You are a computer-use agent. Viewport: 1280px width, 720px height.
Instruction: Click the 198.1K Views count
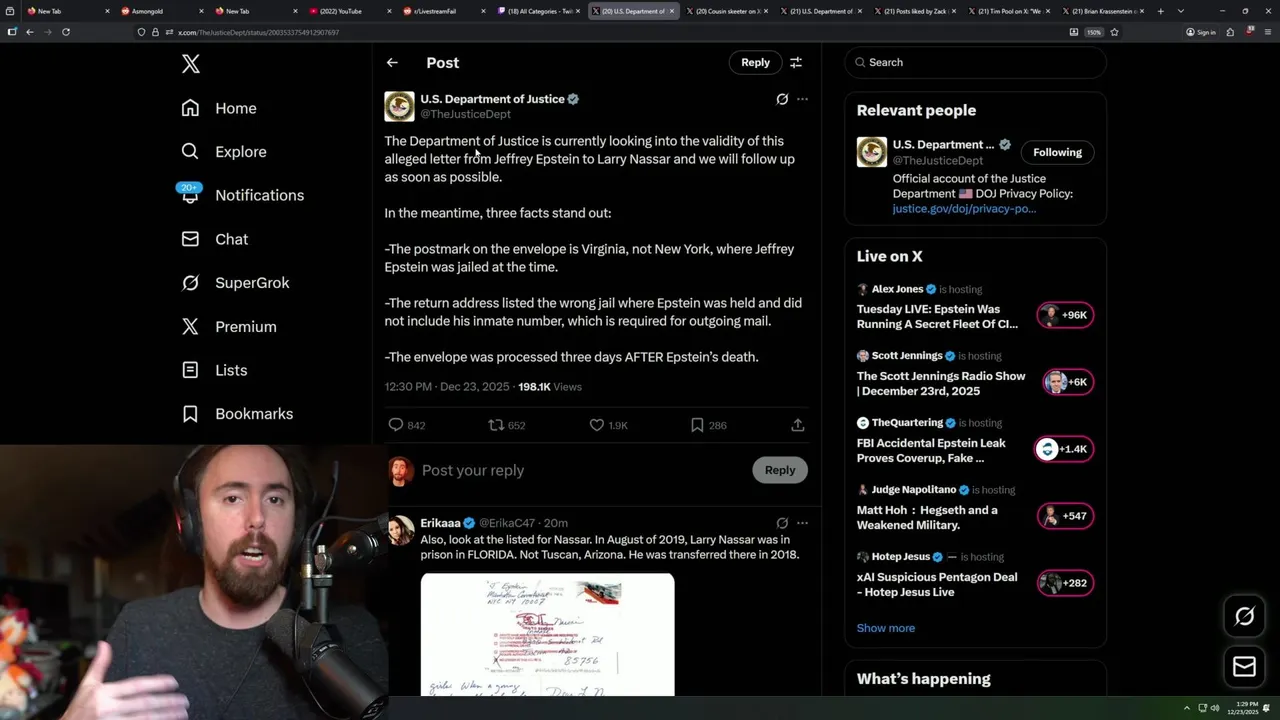550,387
